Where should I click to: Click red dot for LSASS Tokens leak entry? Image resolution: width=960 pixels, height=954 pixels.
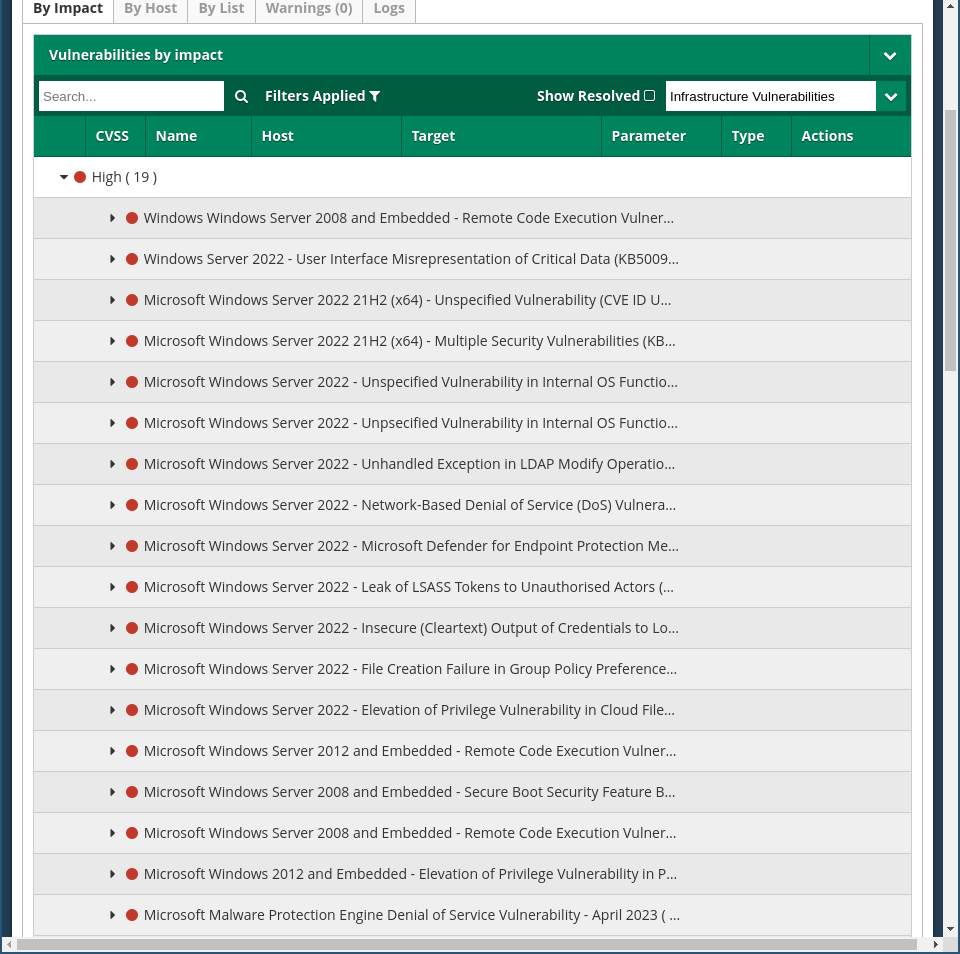click(132, 587)
